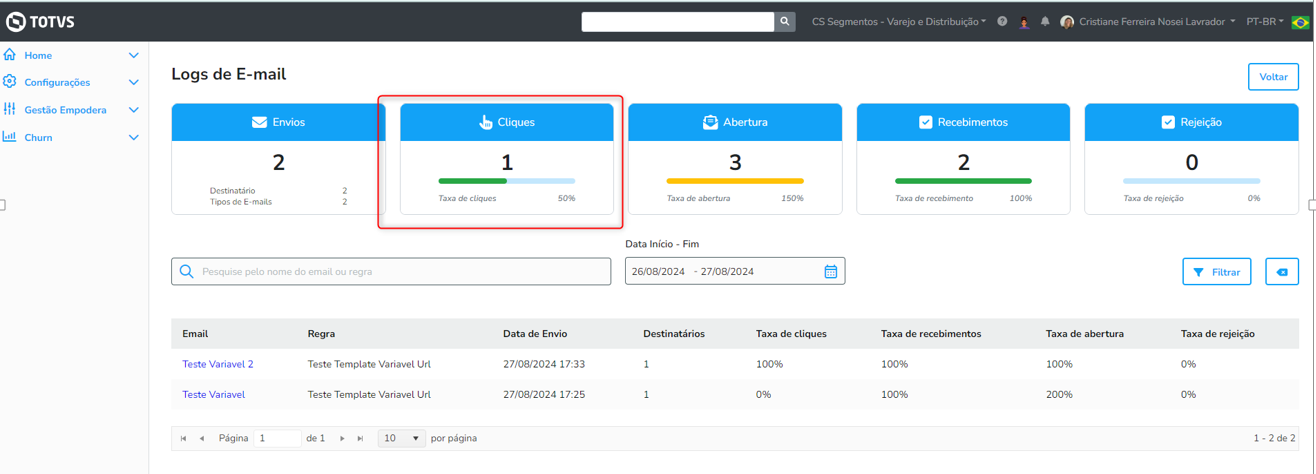
Task: Click the Página number input field
Action: 277,438
